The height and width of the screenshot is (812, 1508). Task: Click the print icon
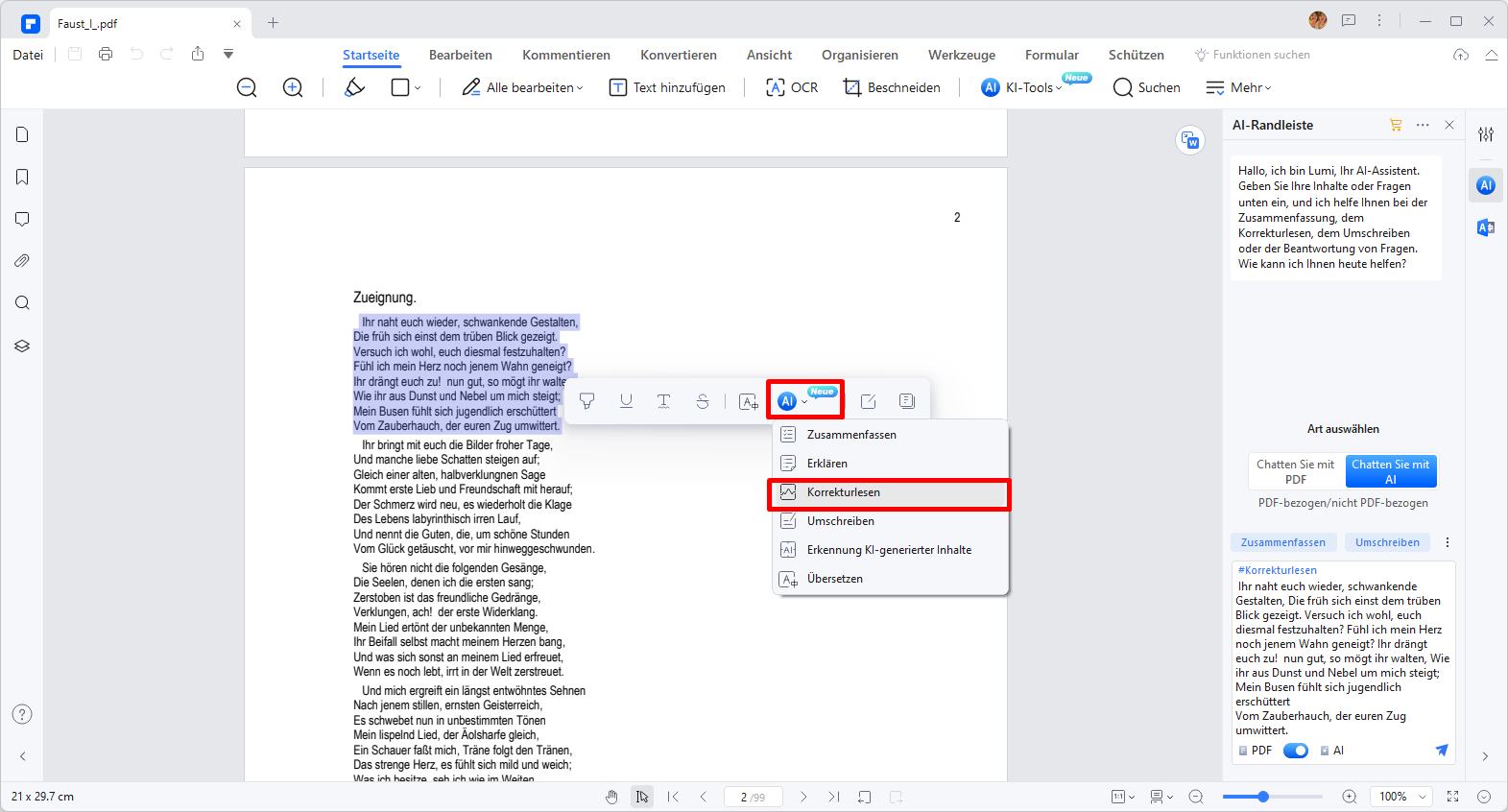click(x=106, y=54)
